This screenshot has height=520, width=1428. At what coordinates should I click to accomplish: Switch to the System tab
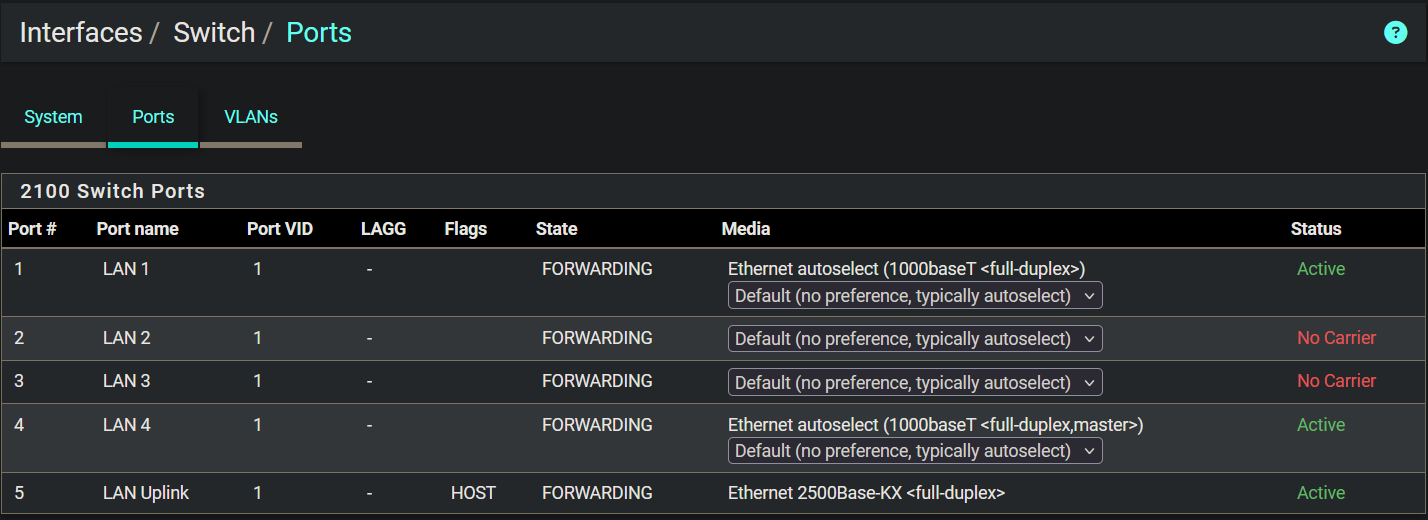(x=53, y=117)
